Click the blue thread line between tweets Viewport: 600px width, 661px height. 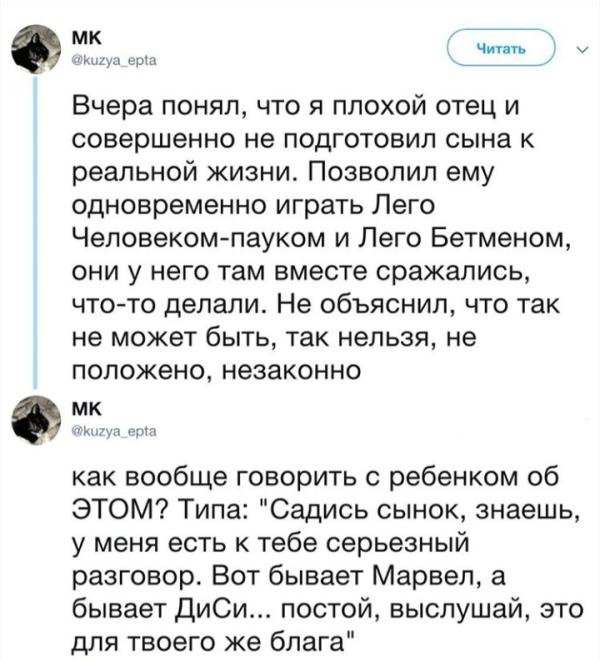[35, 231]
